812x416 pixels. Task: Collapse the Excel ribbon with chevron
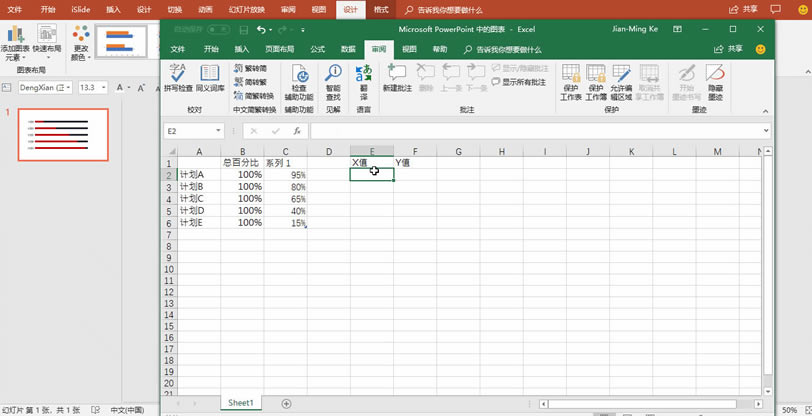click(765, 110)
